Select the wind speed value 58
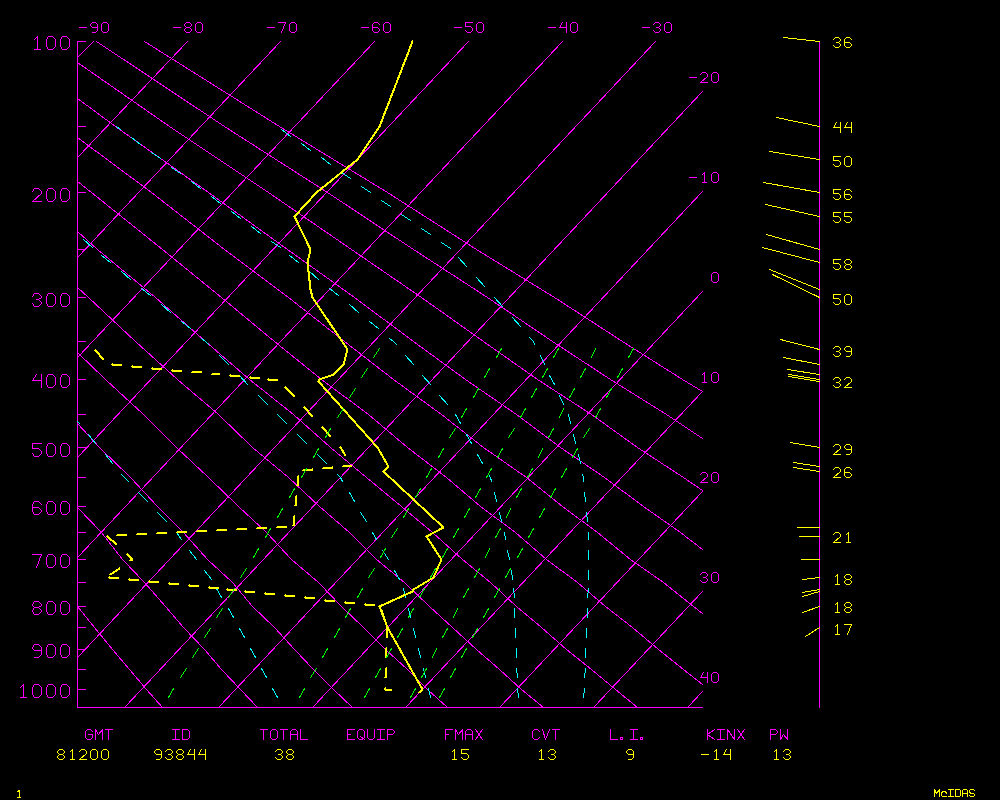The height and width of the screenshot is (800, 1000). click(x=842, y=265)
